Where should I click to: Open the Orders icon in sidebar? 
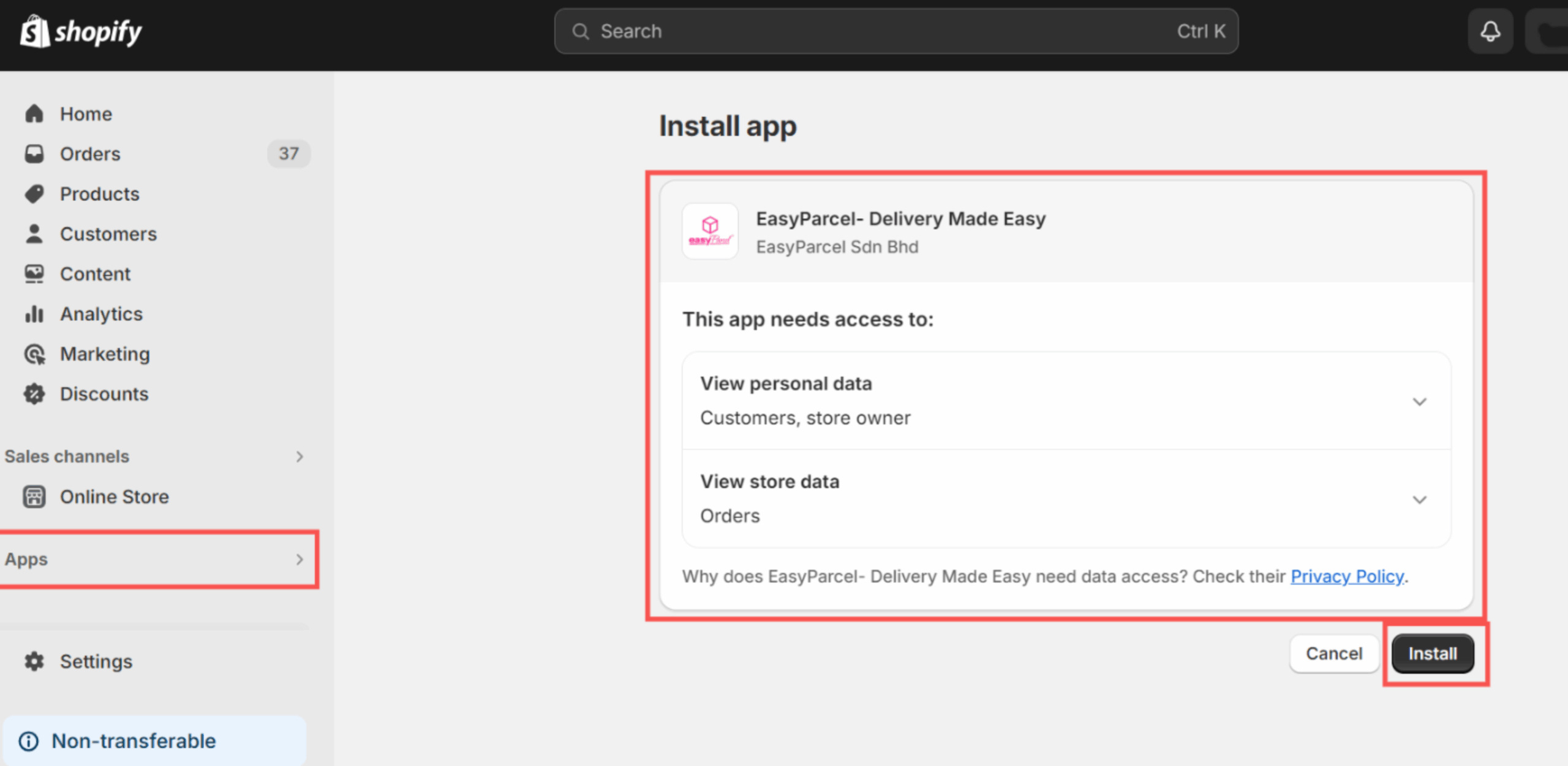[34, 154]
